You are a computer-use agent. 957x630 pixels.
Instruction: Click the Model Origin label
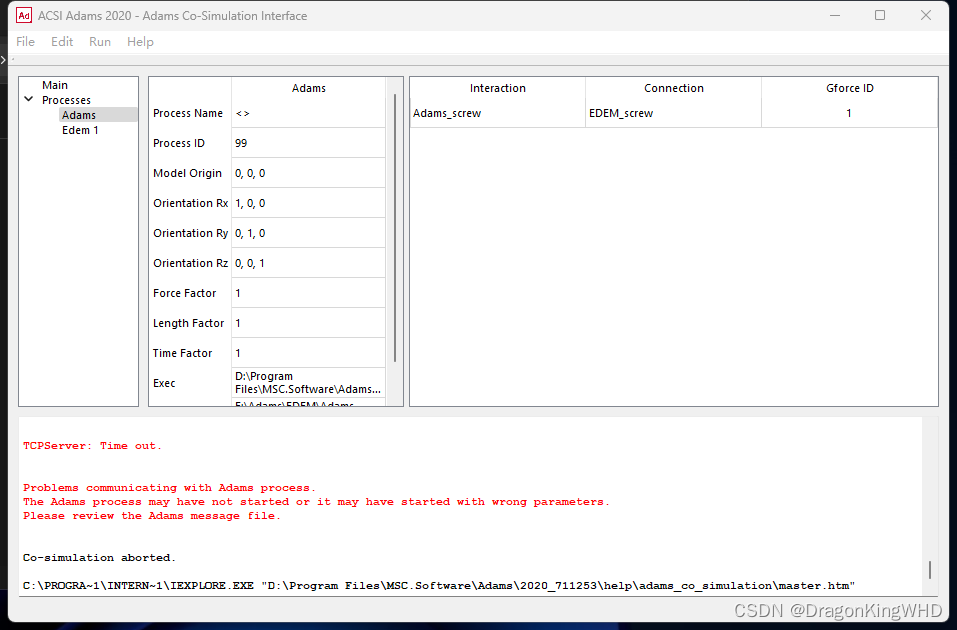(x=187, y=173)
